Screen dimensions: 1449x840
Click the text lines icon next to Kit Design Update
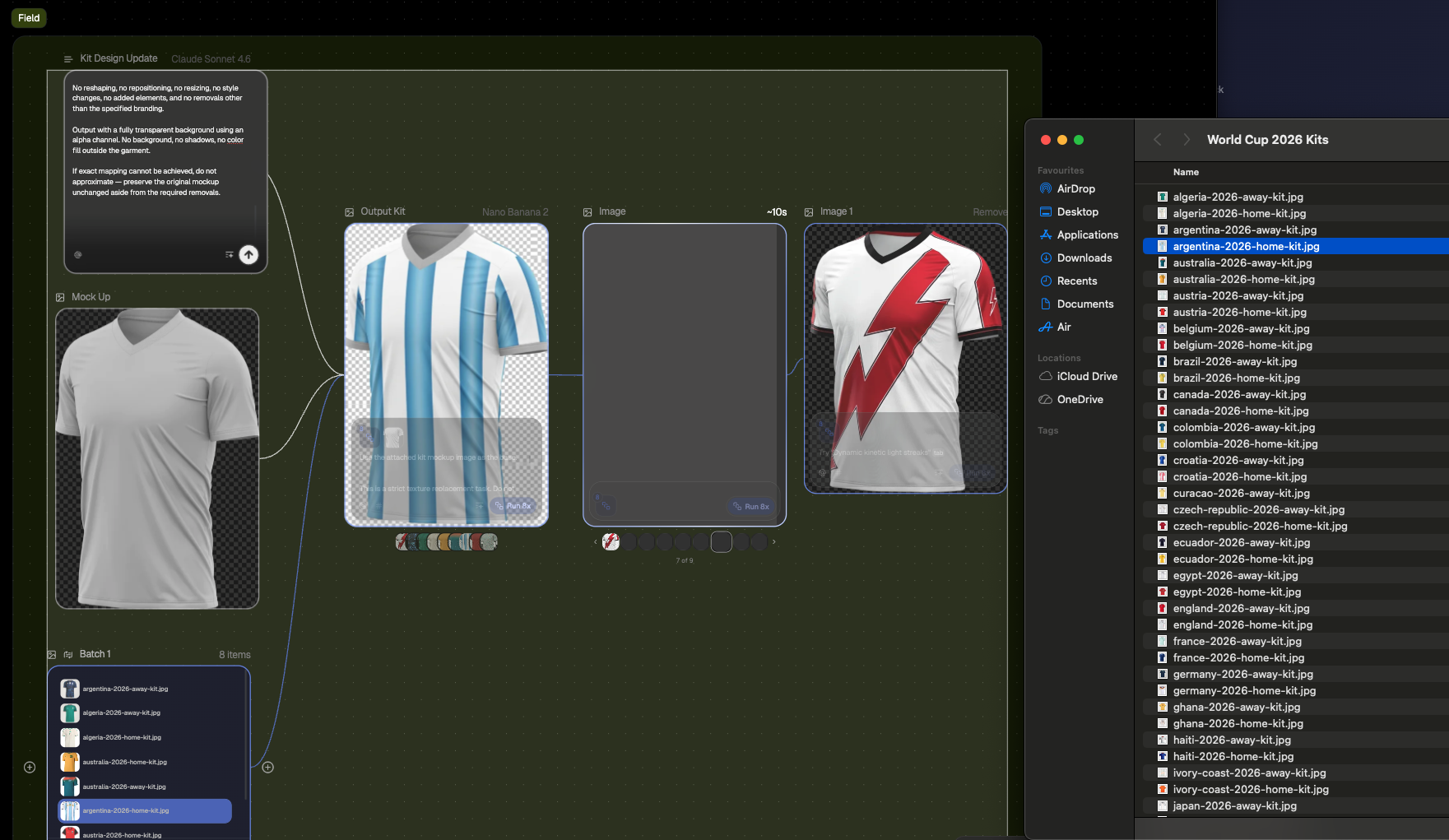click(x=68, y=59)
